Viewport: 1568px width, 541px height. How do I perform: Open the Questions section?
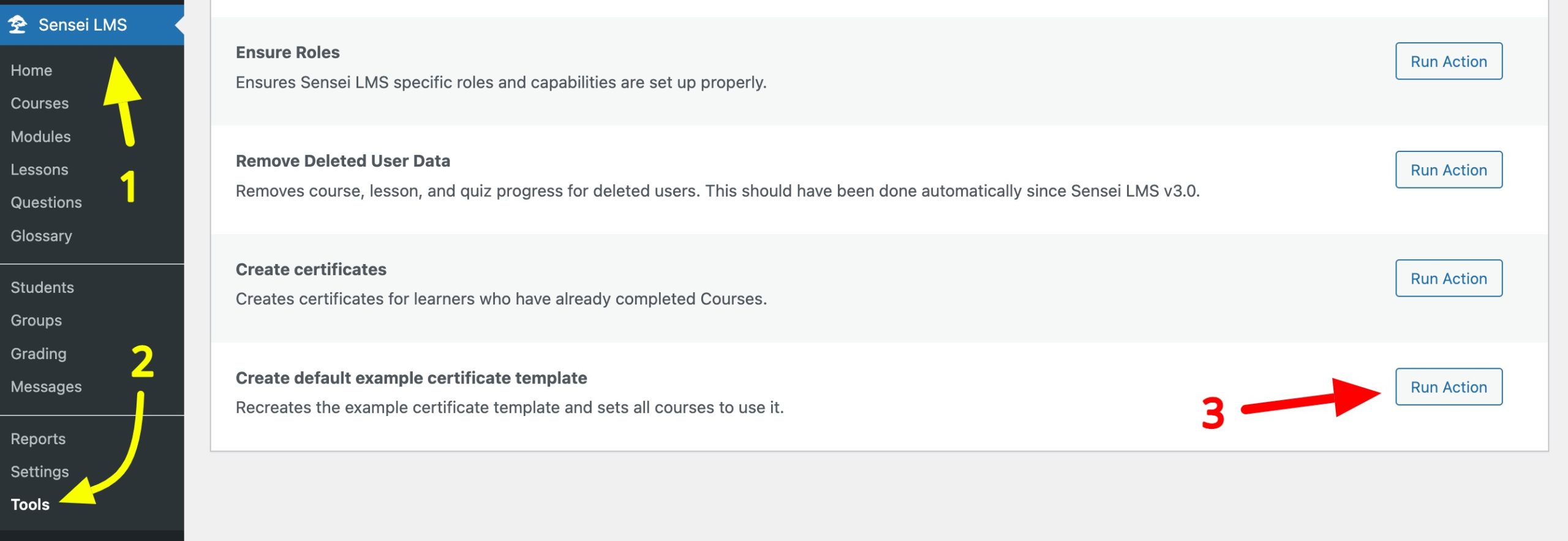coord(46,203)
